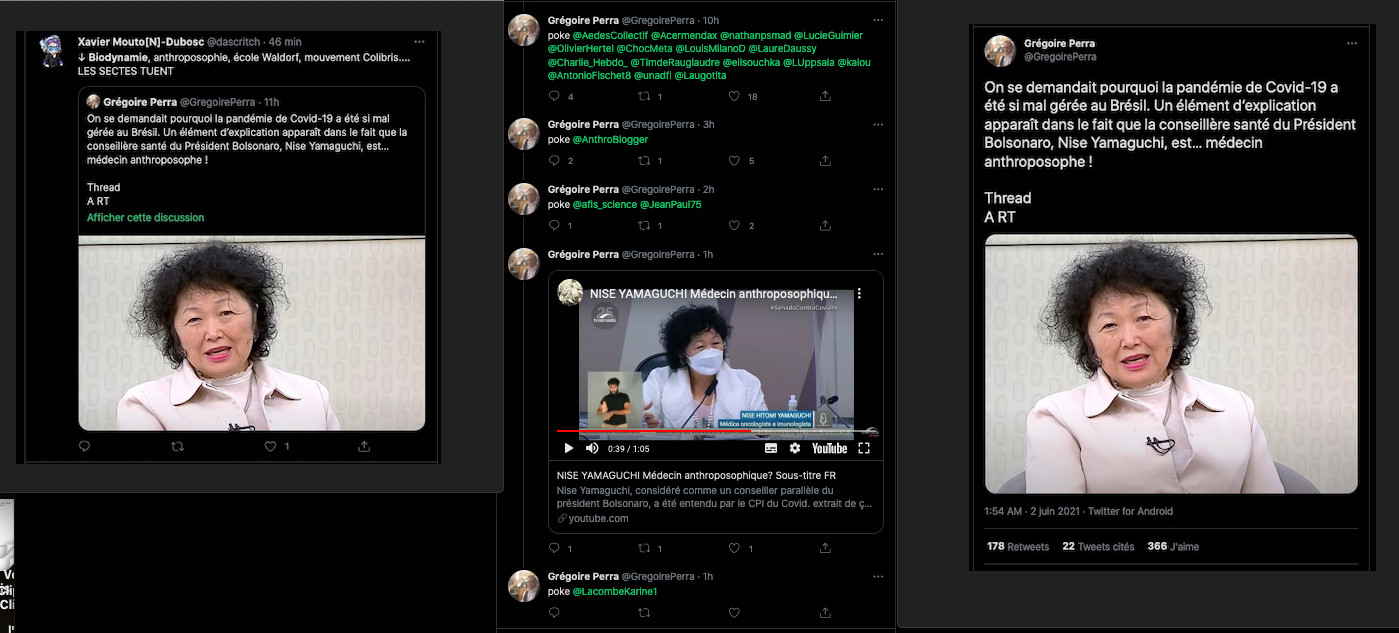This screenshot has height=633, width=1399.
Task: Mute the YouTube video sound
Action: point(592,448)
